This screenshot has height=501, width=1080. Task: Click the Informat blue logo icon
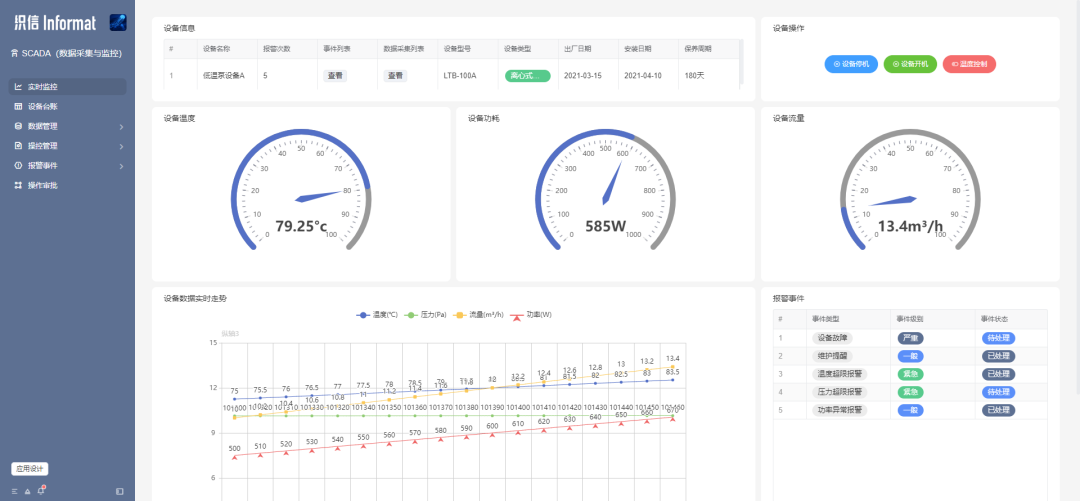point(117,22)
